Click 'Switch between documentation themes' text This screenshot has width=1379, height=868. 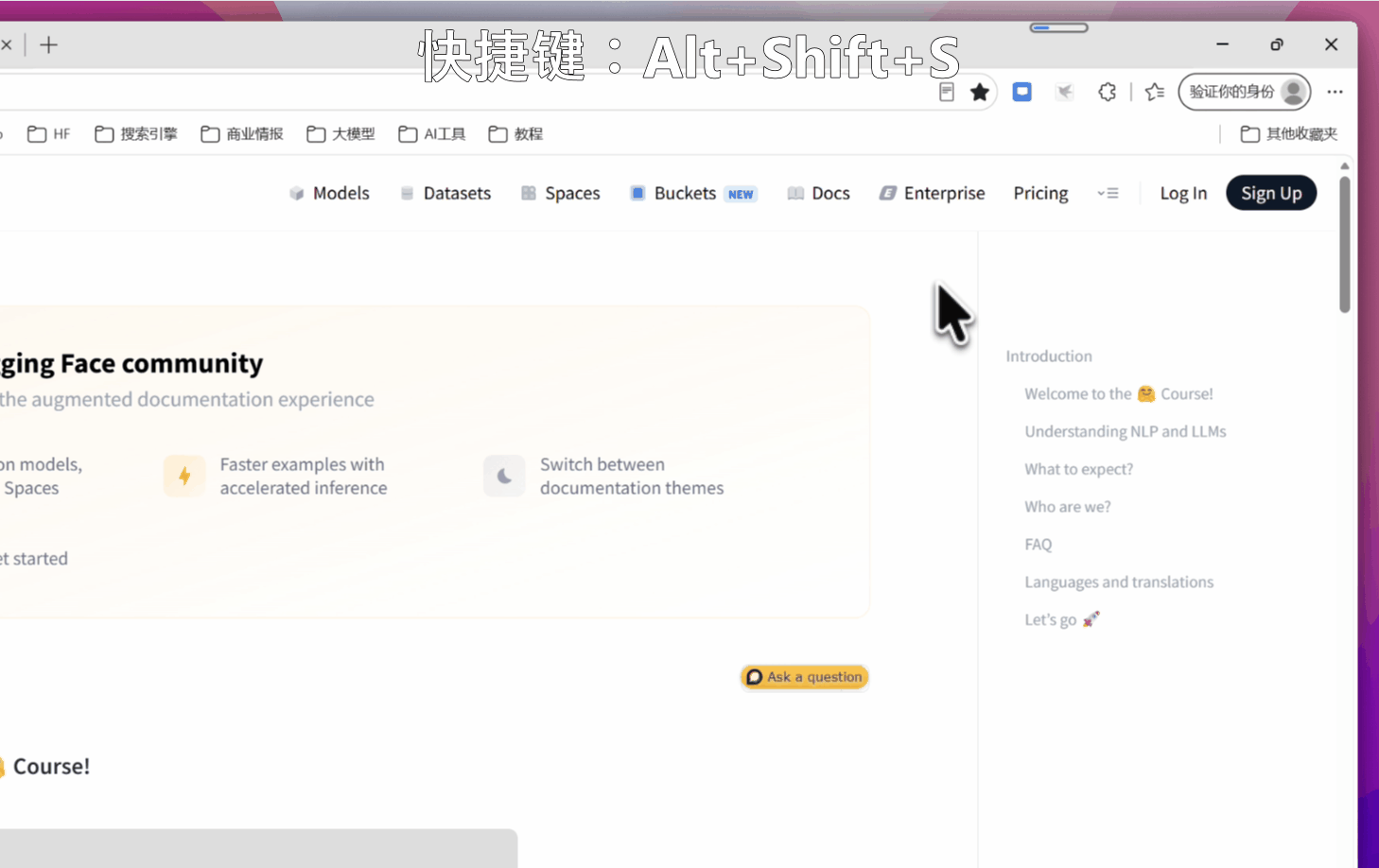point(632,476)
